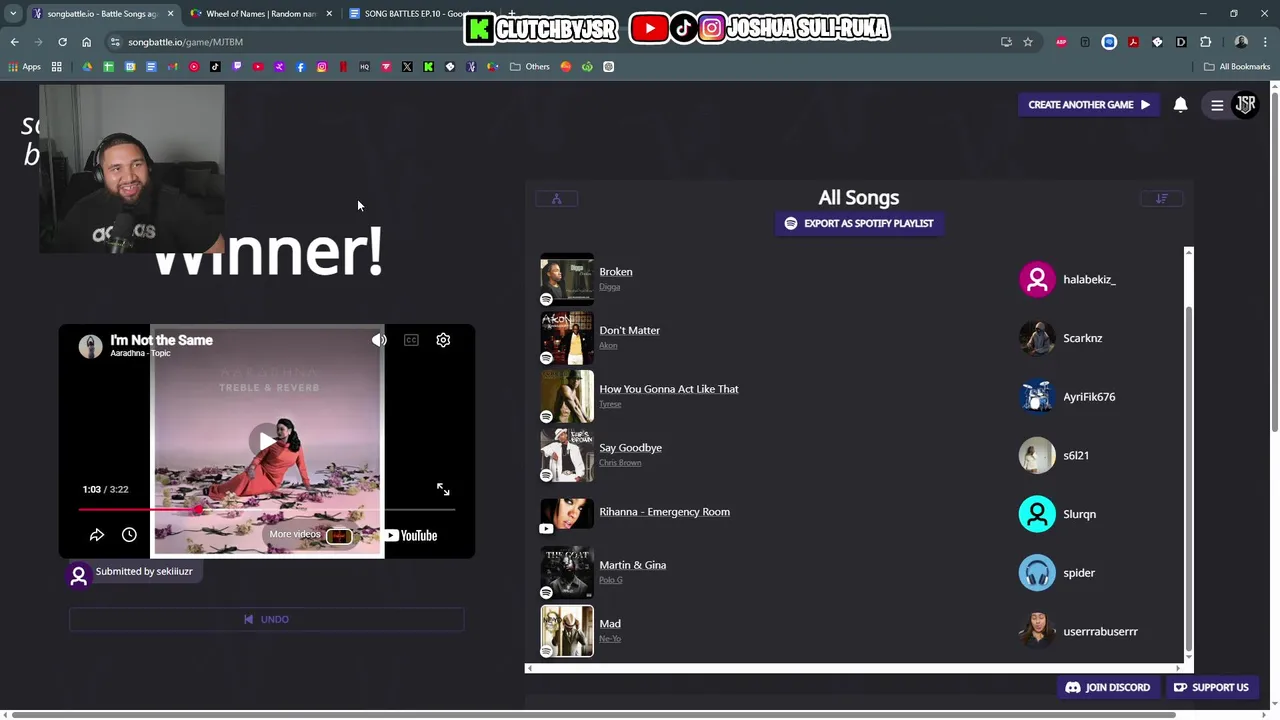Seek on the video progress bar
This screenshot has height=720, width=1280.
tap(267, 510)
